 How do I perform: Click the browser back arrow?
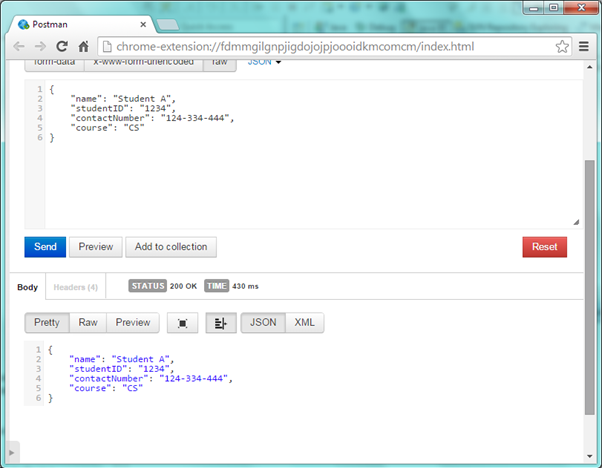tap(19, 46)
